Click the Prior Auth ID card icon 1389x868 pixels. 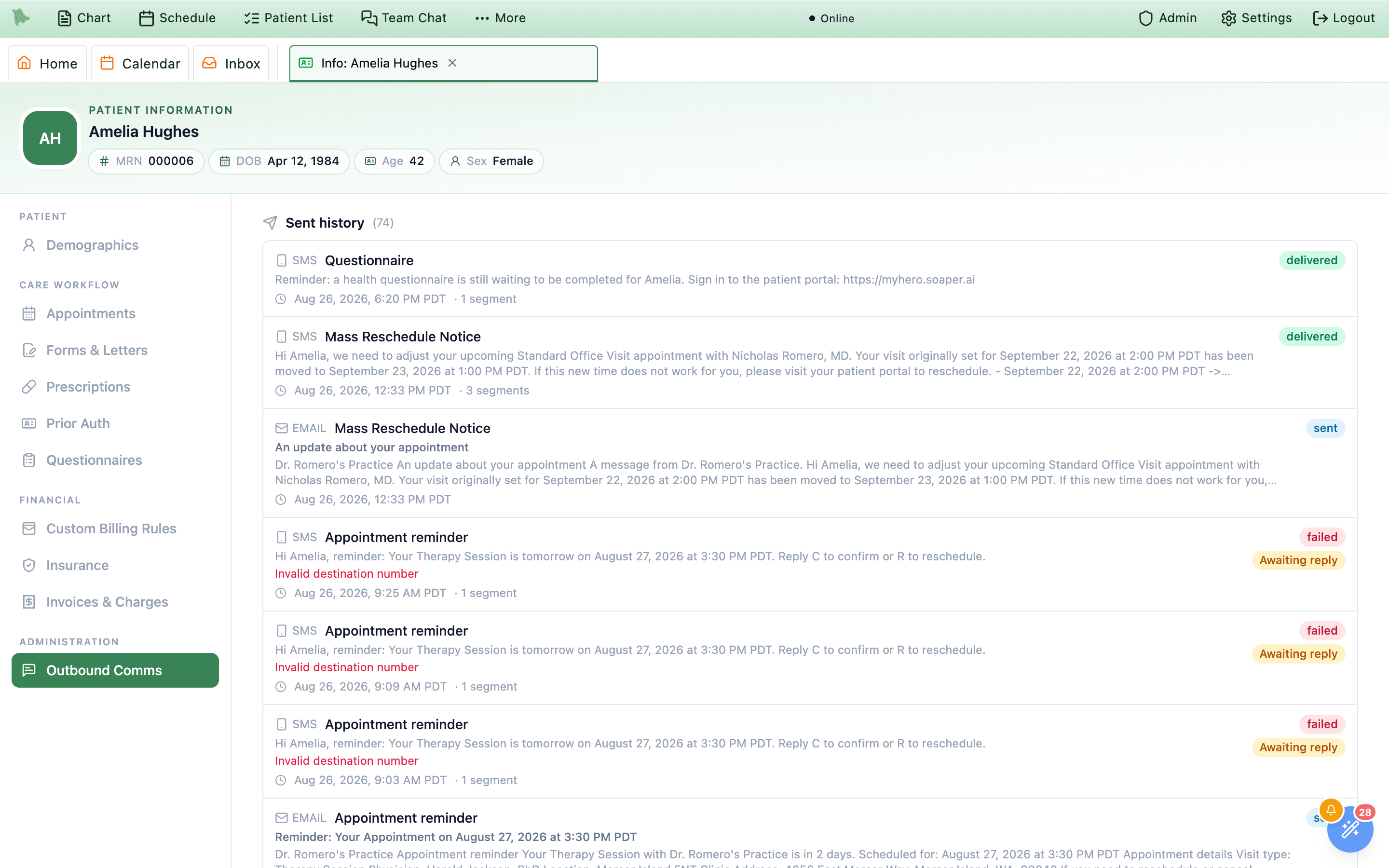click(x=29, y=424)
